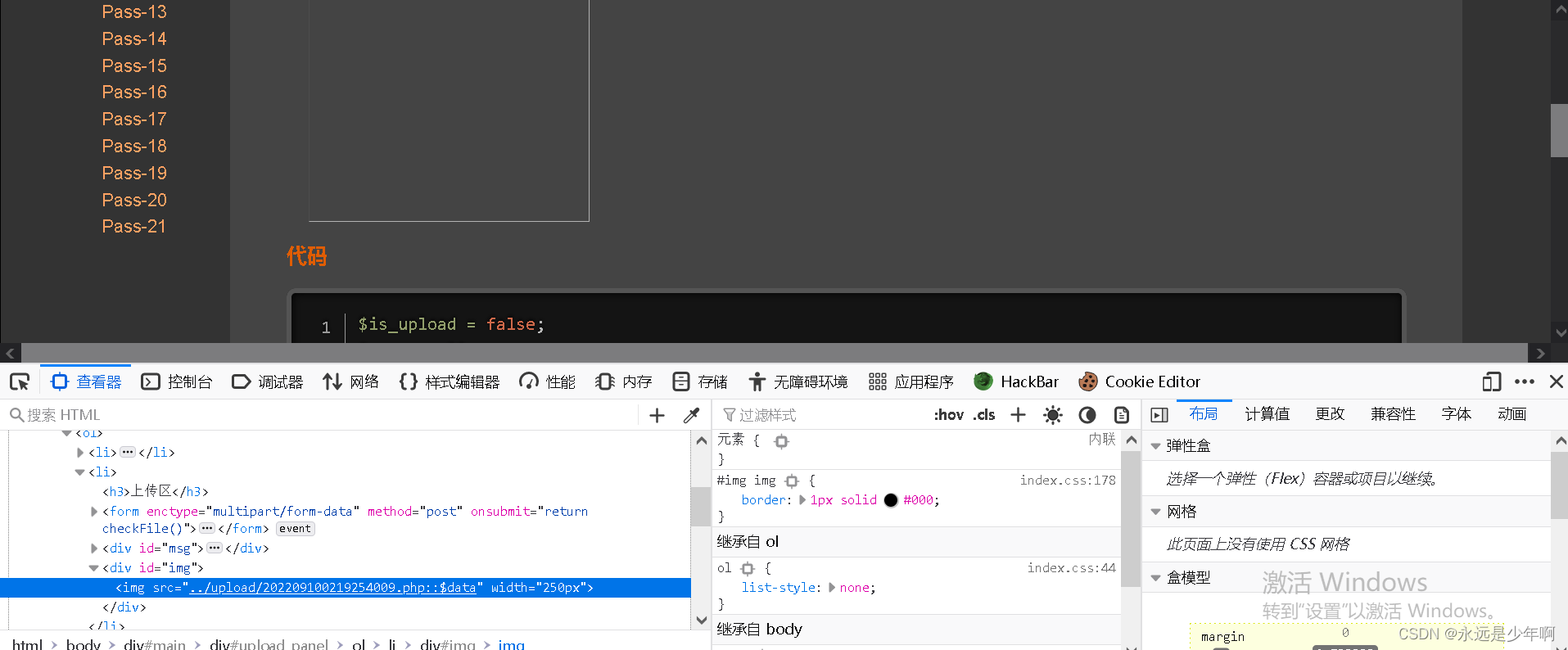Select the Animations (动画) sidebar tab
The width and height of the screenshot is (1568, 650).
1512,414
